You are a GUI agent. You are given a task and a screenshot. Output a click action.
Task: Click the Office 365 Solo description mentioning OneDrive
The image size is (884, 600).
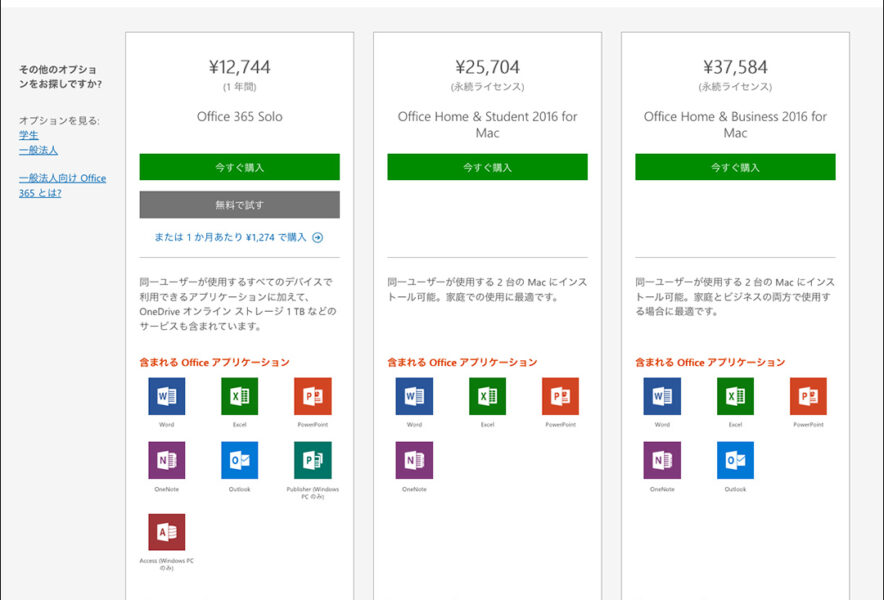238,304
